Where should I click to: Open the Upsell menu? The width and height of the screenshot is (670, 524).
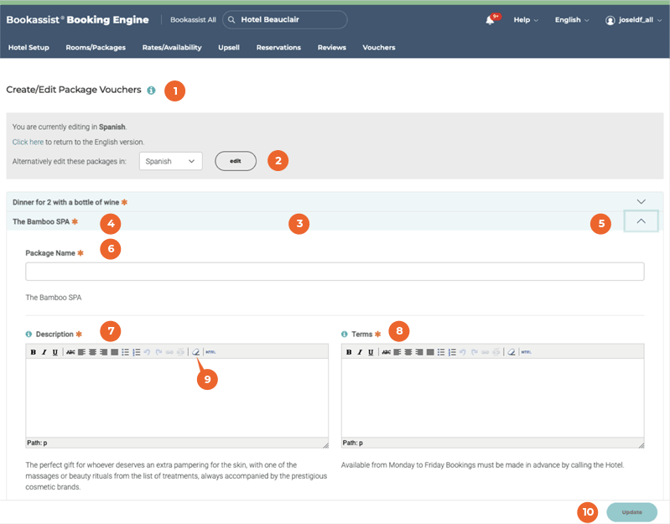point(229,47)
